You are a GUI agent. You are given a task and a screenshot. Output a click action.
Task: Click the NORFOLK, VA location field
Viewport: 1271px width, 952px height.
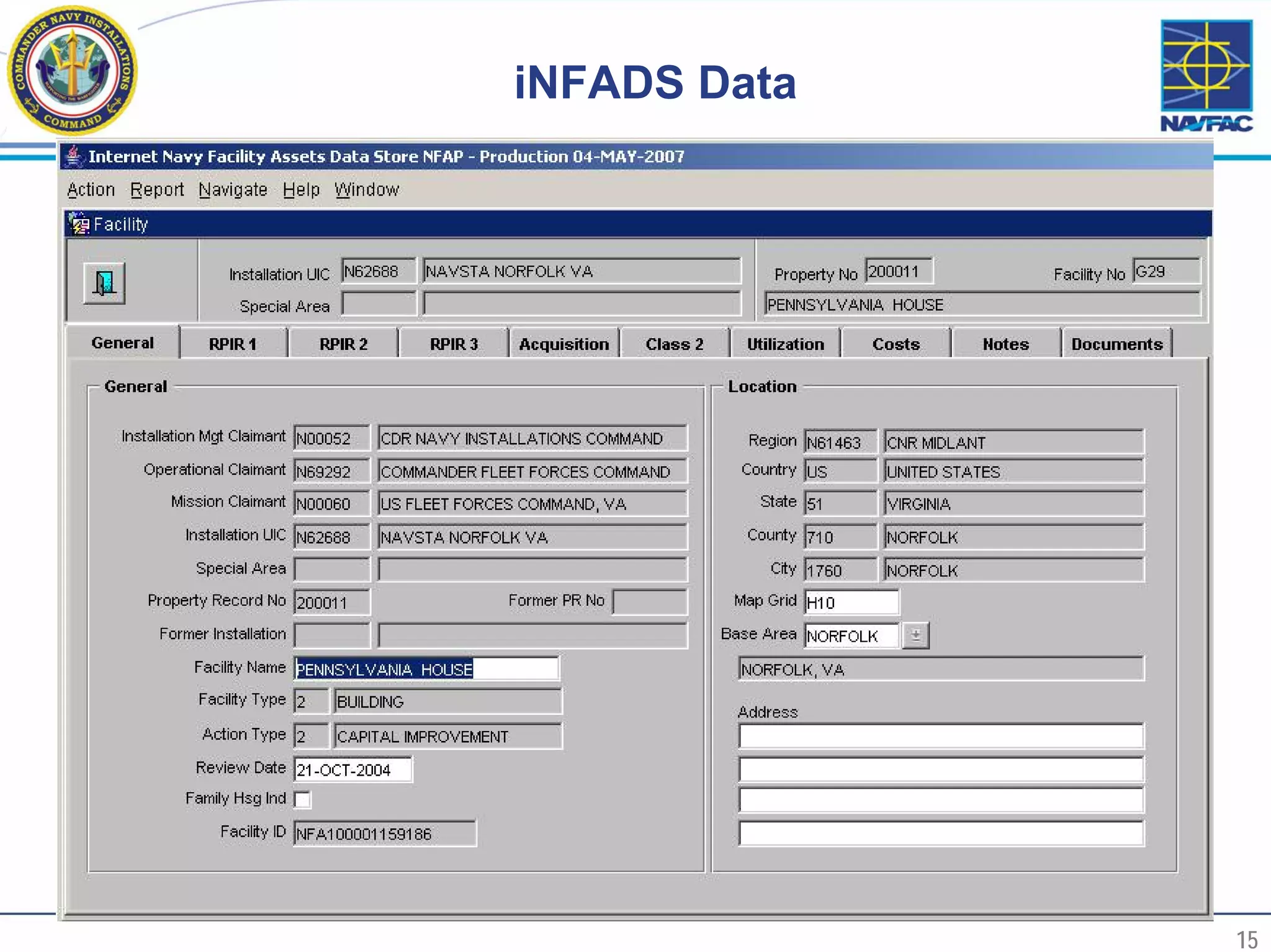pyautogui.click(x=941, y=669)
